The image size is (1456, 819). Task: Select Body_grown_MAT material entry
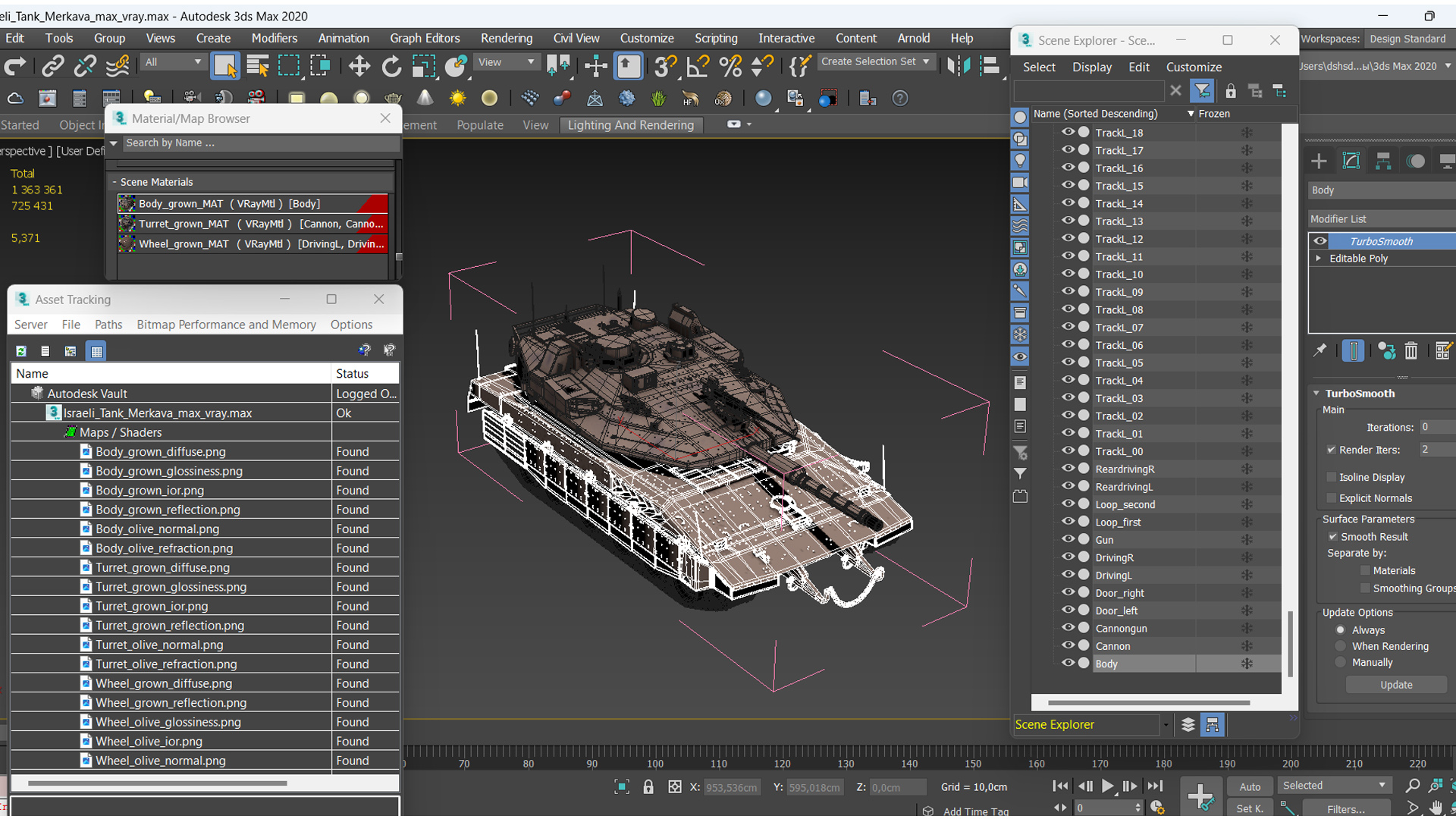pyautogui.click(x=253, y=203)
